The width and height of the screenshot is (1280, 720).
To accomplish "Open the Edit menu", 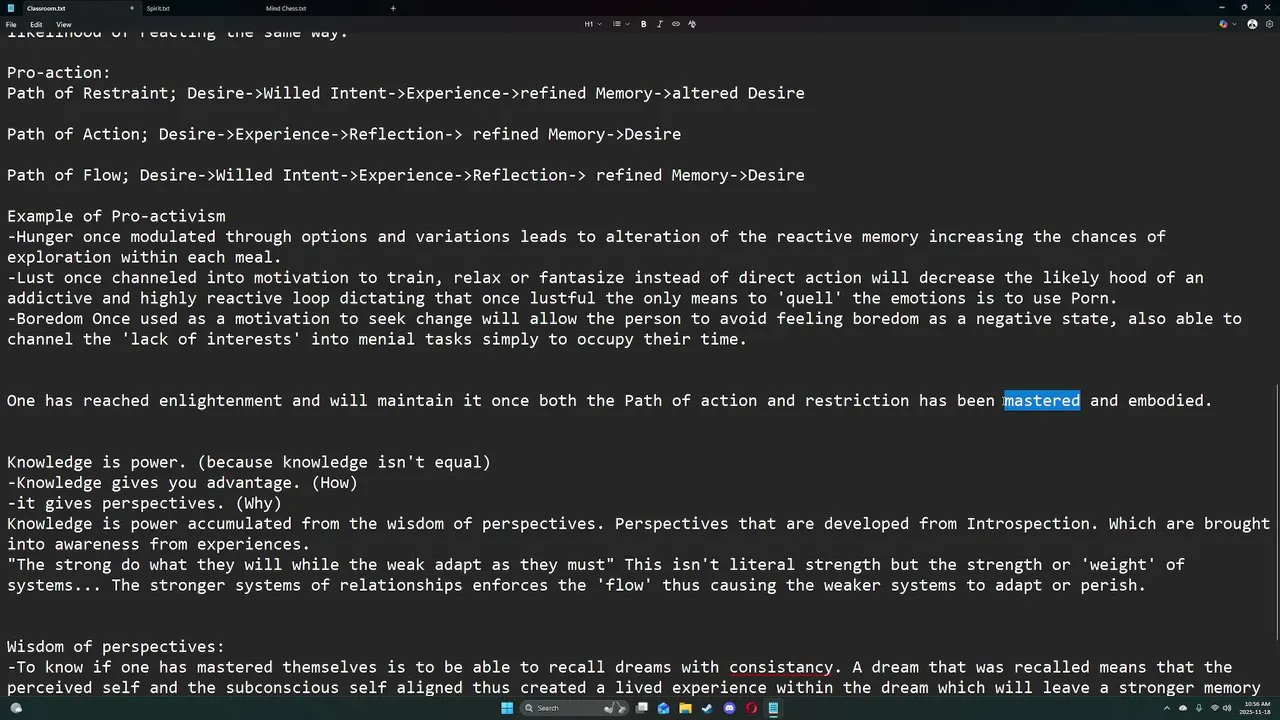I will (36, 24).
